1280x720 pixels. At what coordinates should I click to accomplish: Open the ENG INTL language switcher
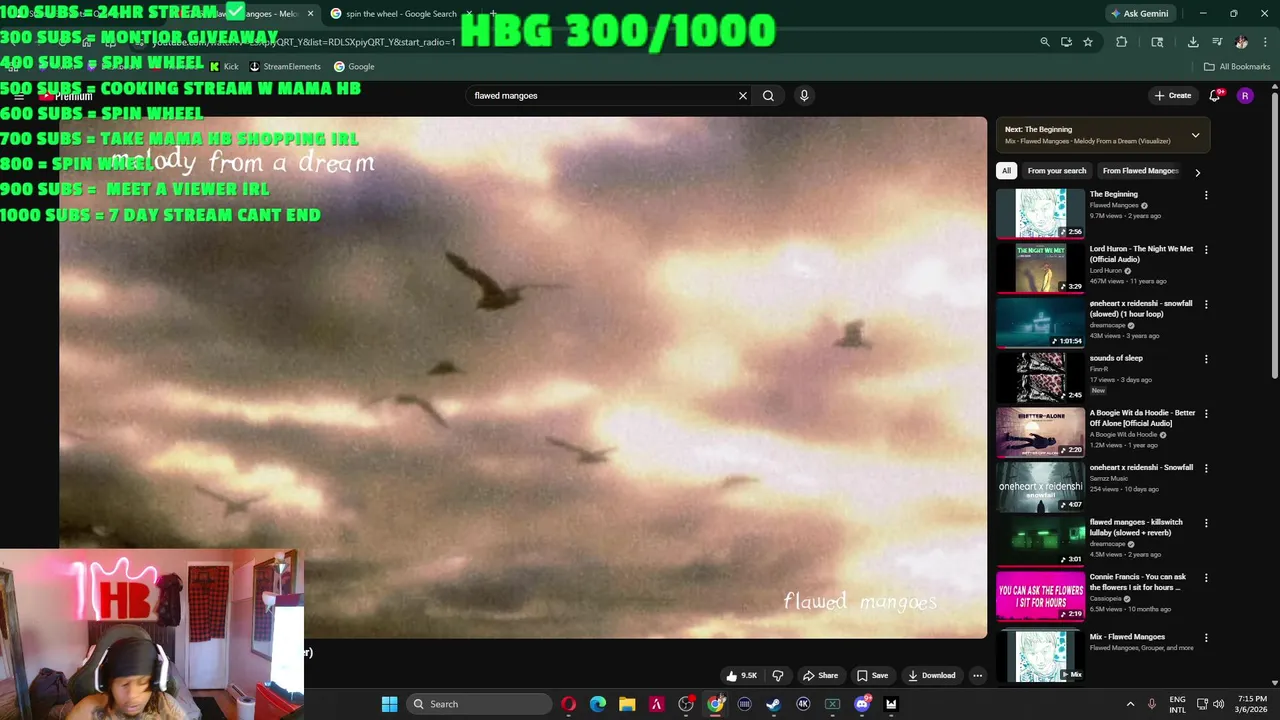point(1178,704)
